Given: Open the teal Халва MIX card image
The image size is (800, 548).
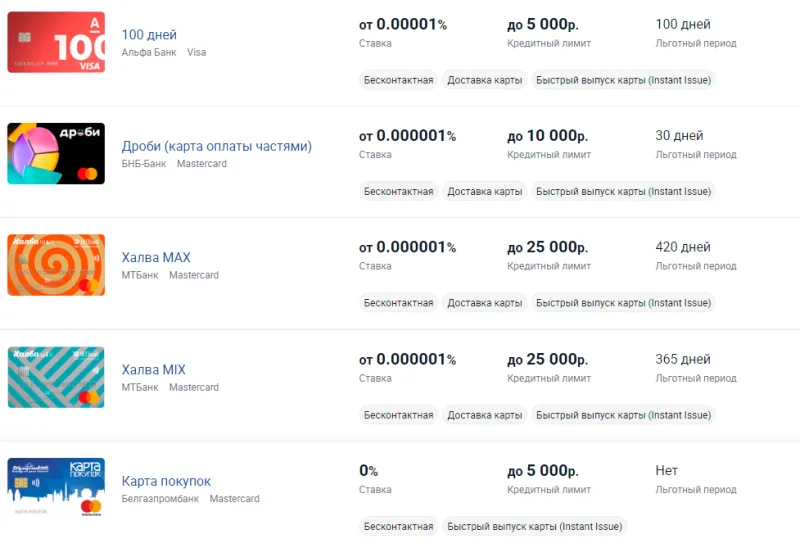Looking at the screenshot, I should 56,377.
